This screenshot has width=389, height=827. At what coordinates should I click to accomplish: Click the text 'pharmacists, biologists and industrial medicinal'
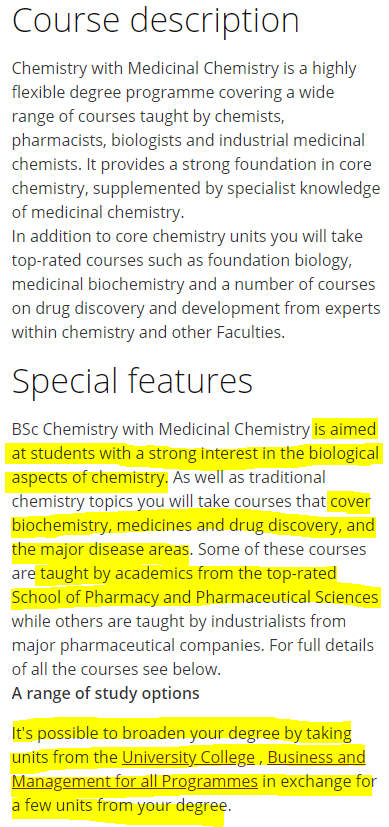click(x=188, y=141)
